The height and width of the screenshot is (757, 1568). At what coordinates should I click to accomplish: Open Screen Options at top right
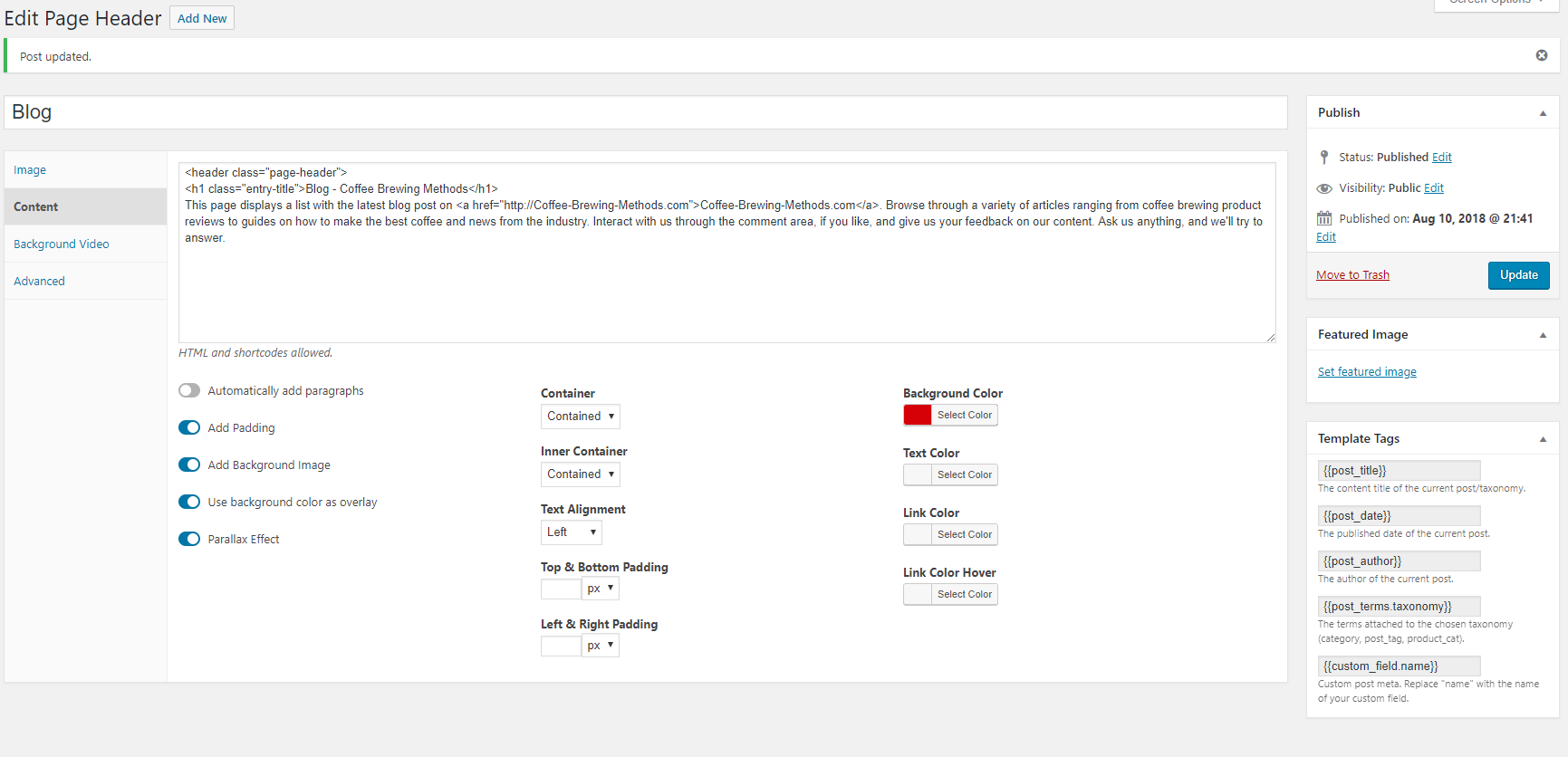click(1496, 4)
